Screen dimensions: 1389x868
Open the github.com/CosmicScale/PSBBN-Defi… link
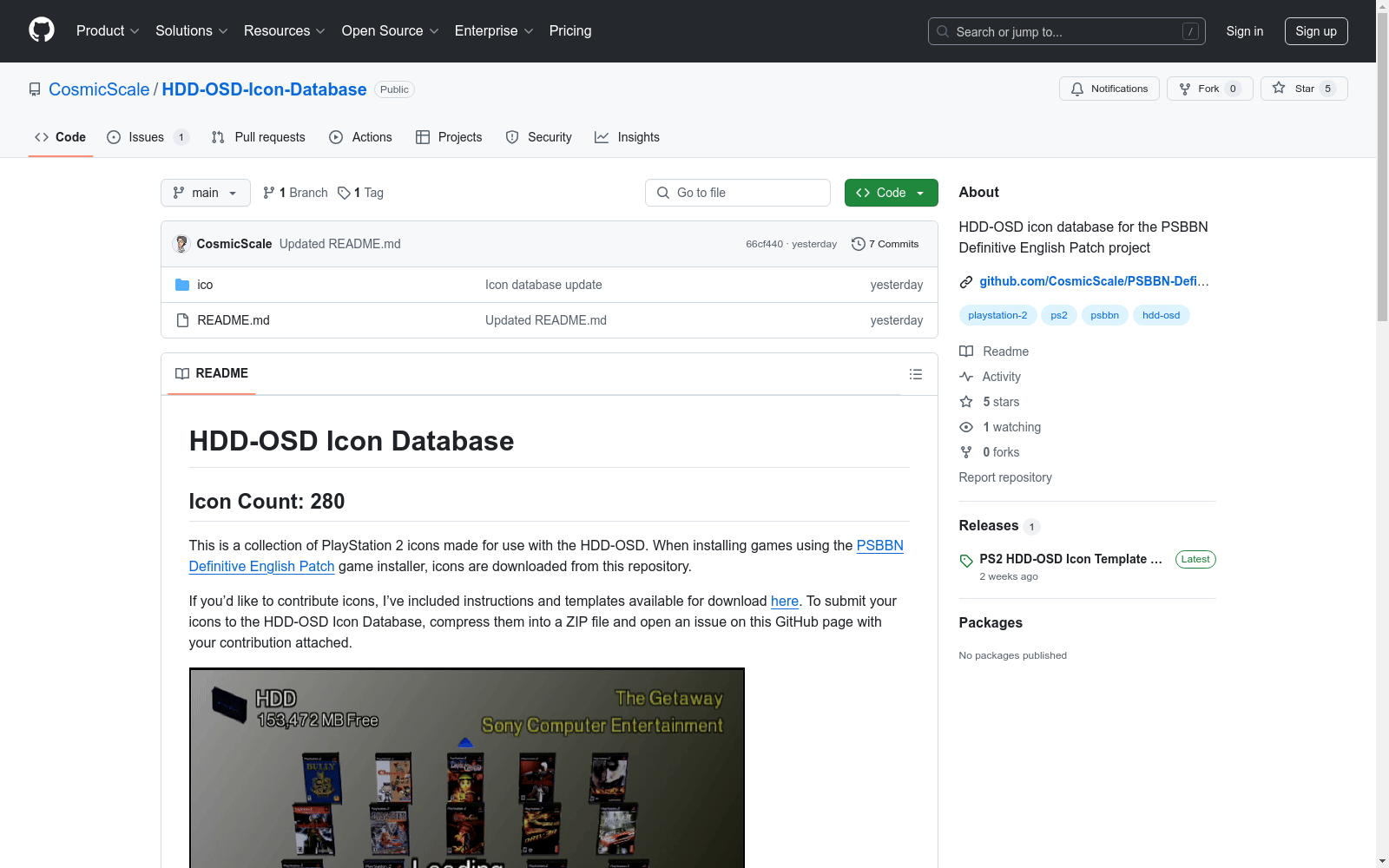tap(1094, 281)
